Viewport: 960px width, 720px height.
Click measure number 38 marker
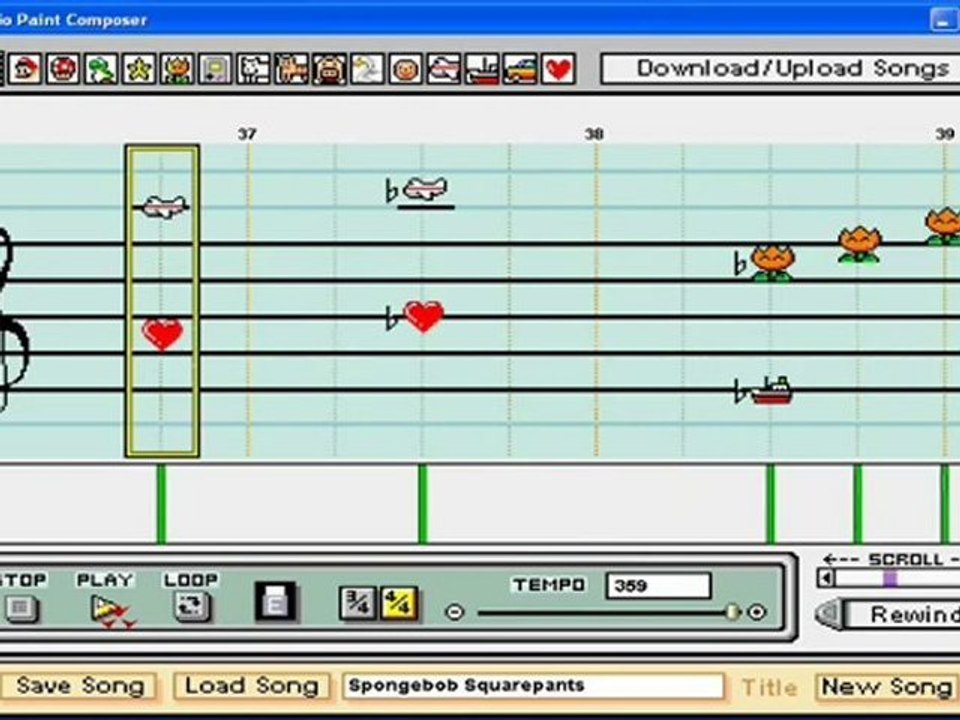coord(594,133)
